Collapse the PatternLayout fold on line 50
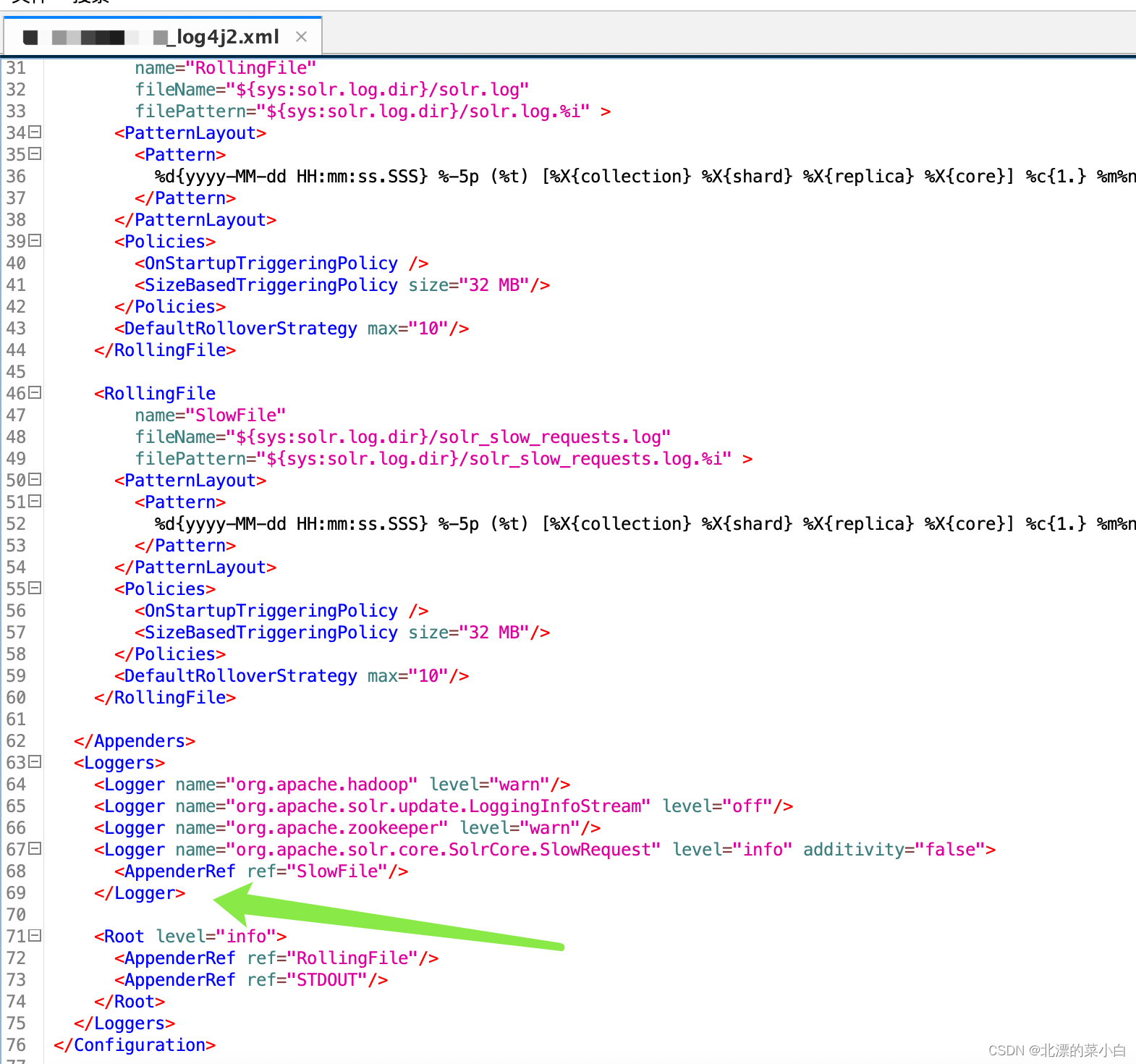1136x1064 pixels. click(x=35, y=479)
